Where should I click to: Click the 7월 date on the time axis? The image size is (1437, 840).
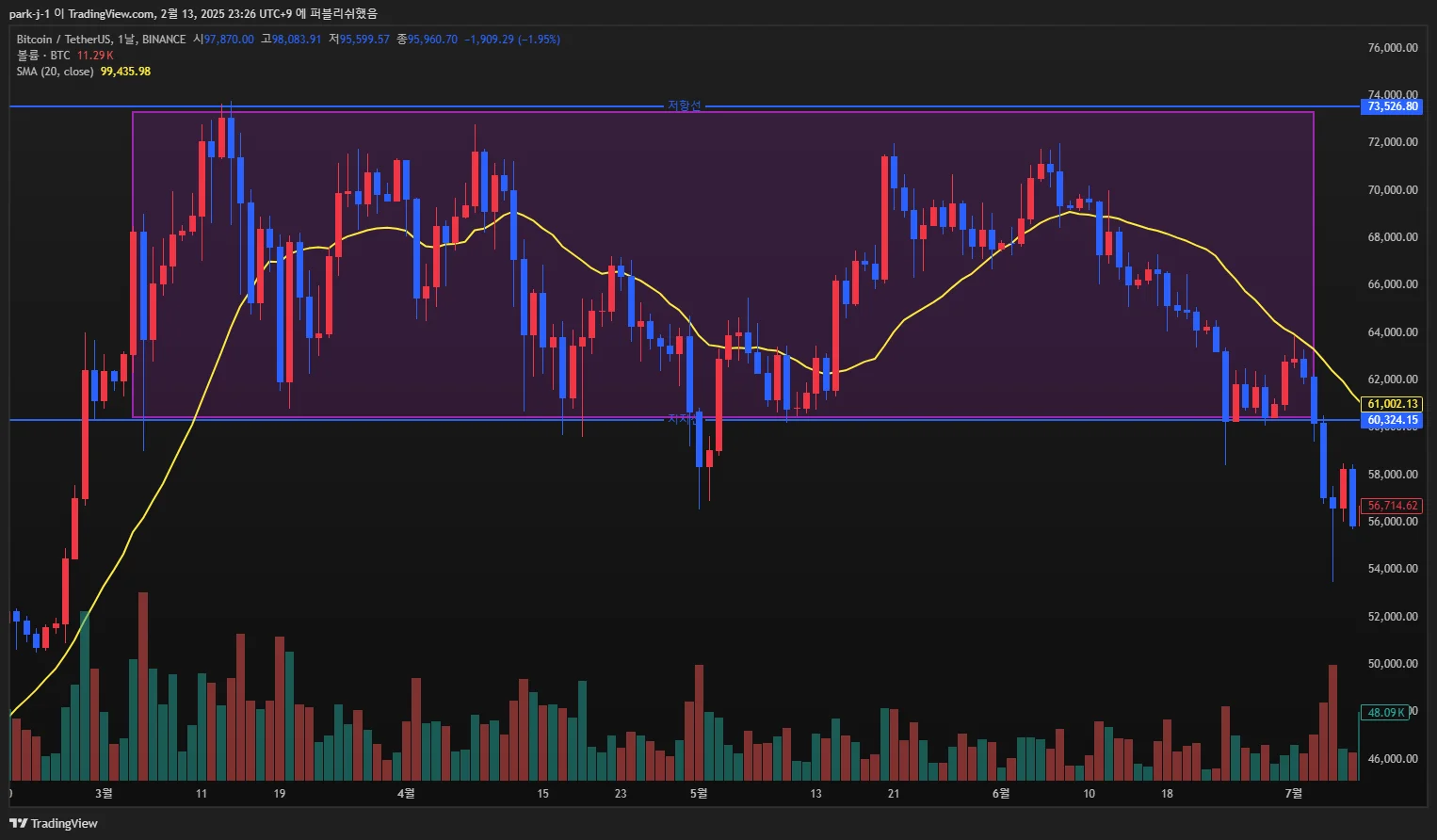tap(1294, 794)
